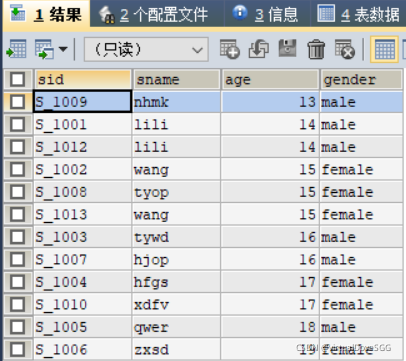
Task: Select wang in row S_1002
Action: tap(176, 170)
